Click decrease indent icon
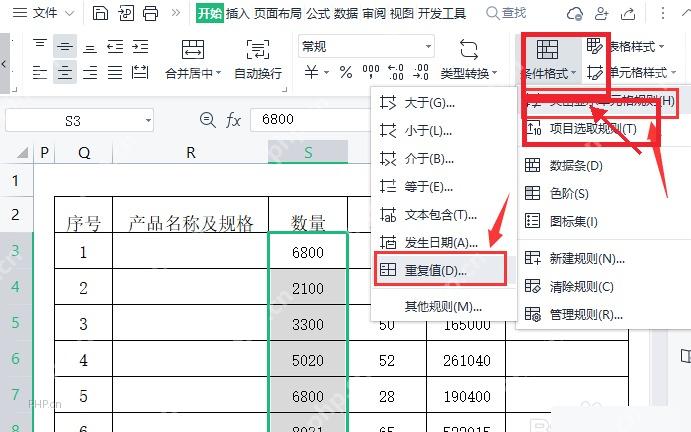Image resolution: width=691 pixels, height=432 pixels. point(115,46)
